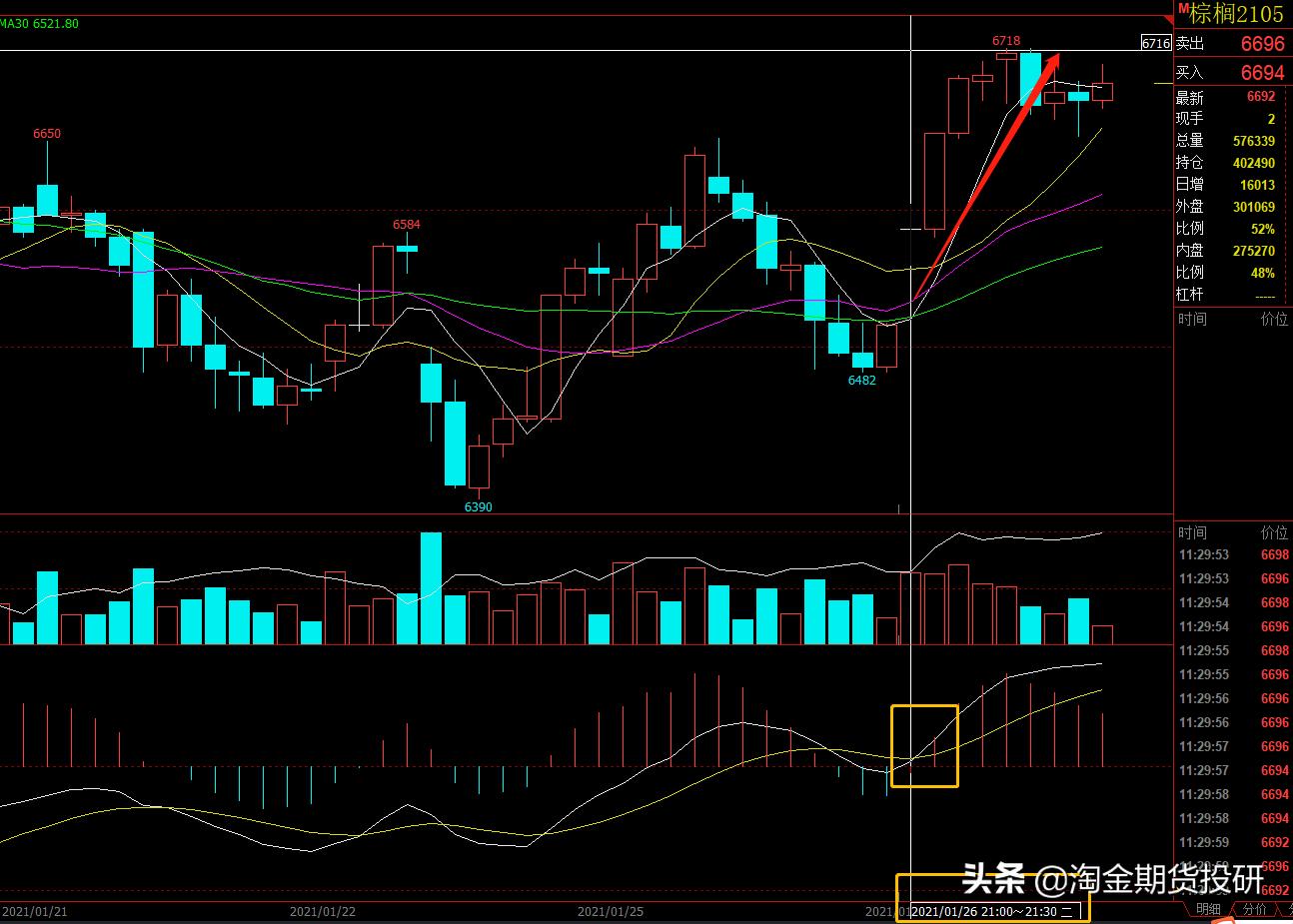Select the 11:29:53 tick at 6696
The image size is (1293, 924).
1233,578
